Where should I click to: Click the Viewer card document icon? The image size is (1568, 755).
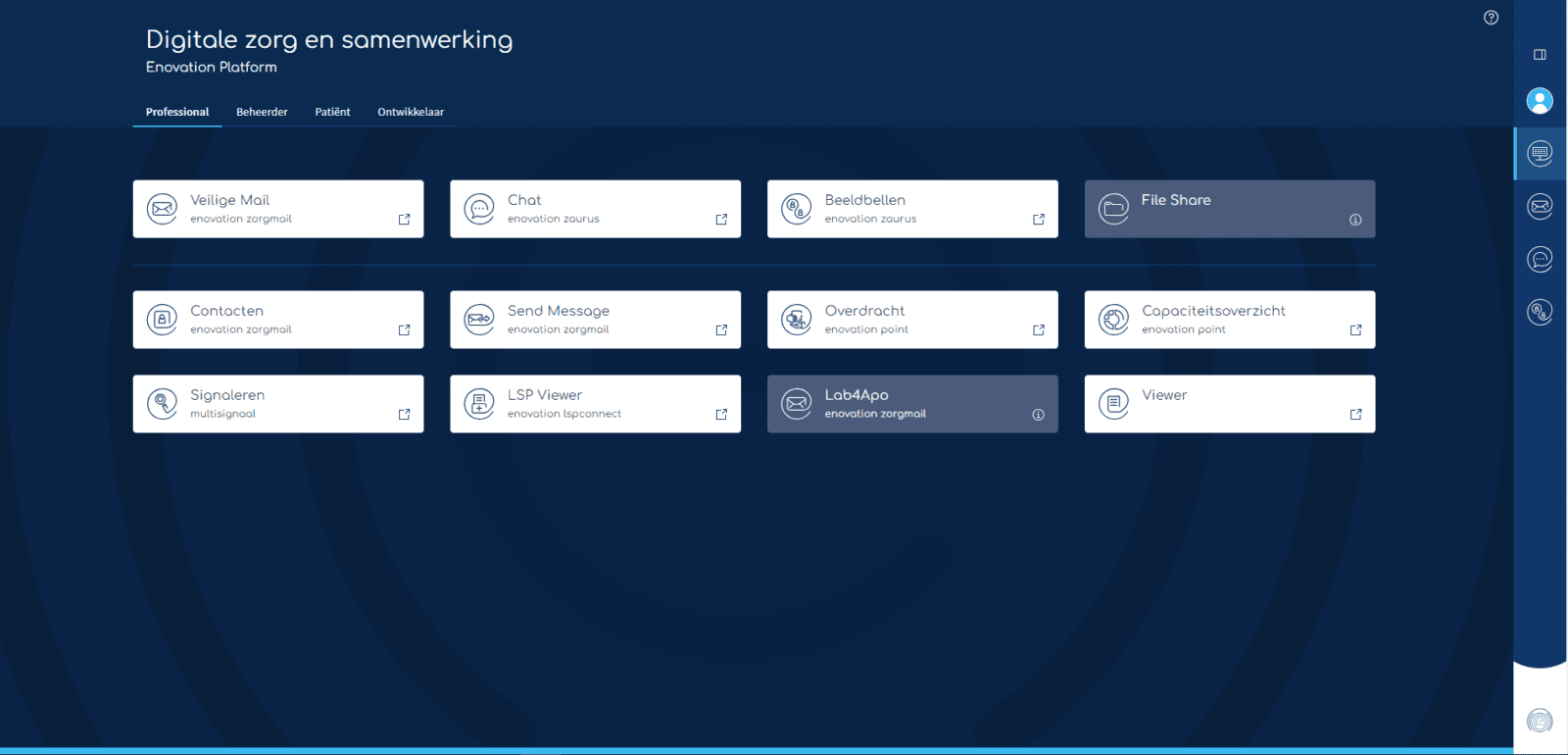pyautogui.click(x=1114, y=404)
